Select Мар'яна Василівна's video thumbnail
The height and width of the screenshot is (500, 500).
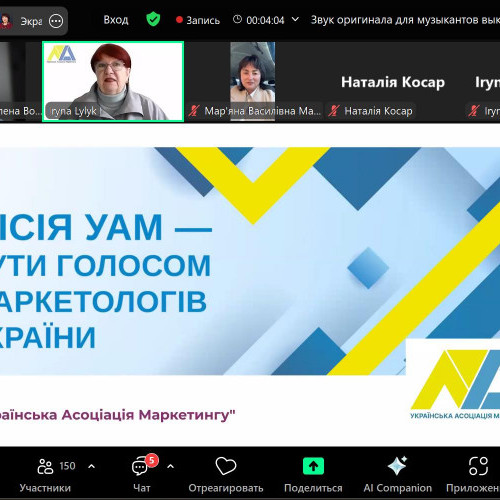(252, 81)
